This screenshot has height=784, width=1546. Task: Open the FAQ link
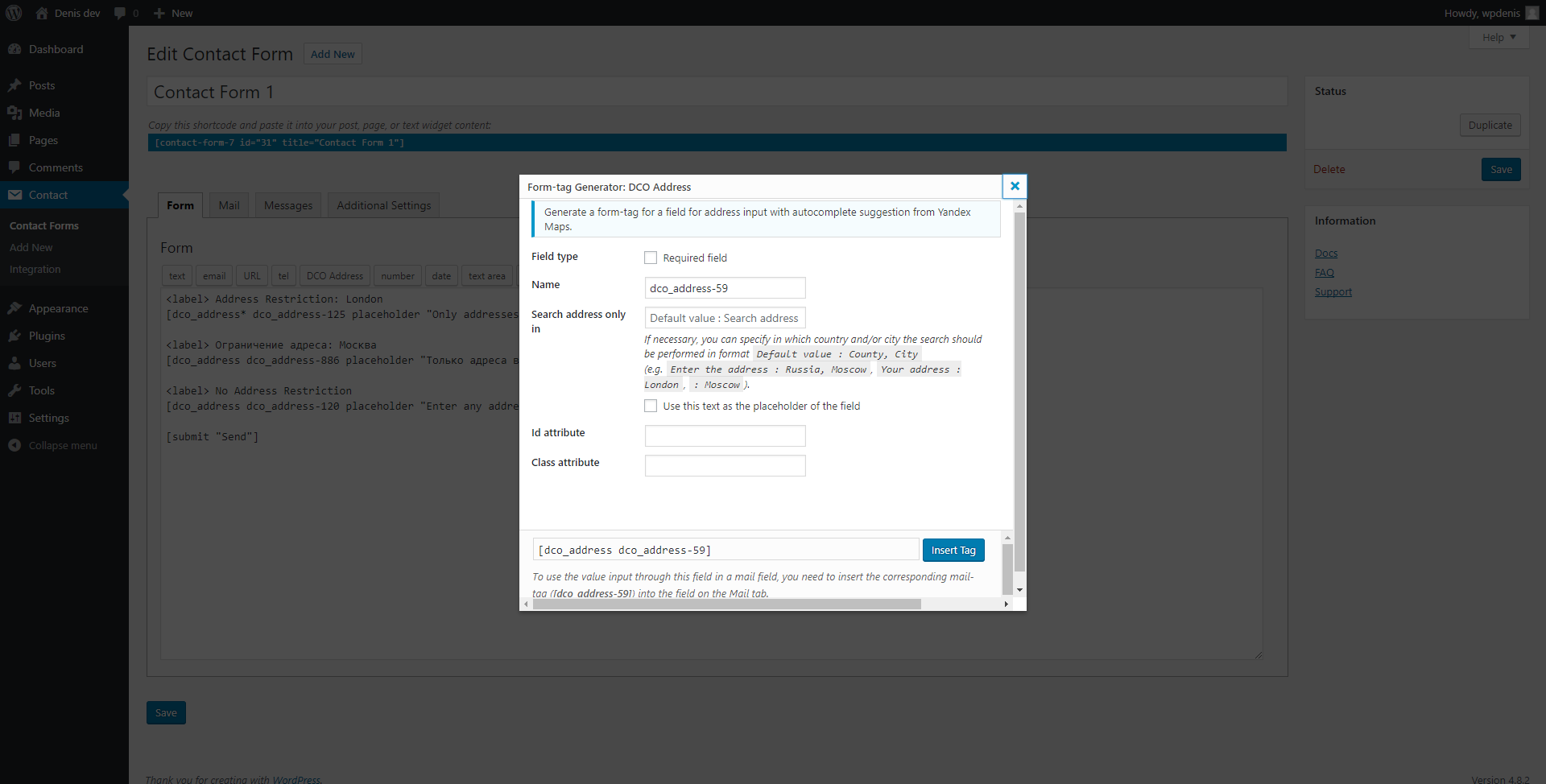(1325, 272)
